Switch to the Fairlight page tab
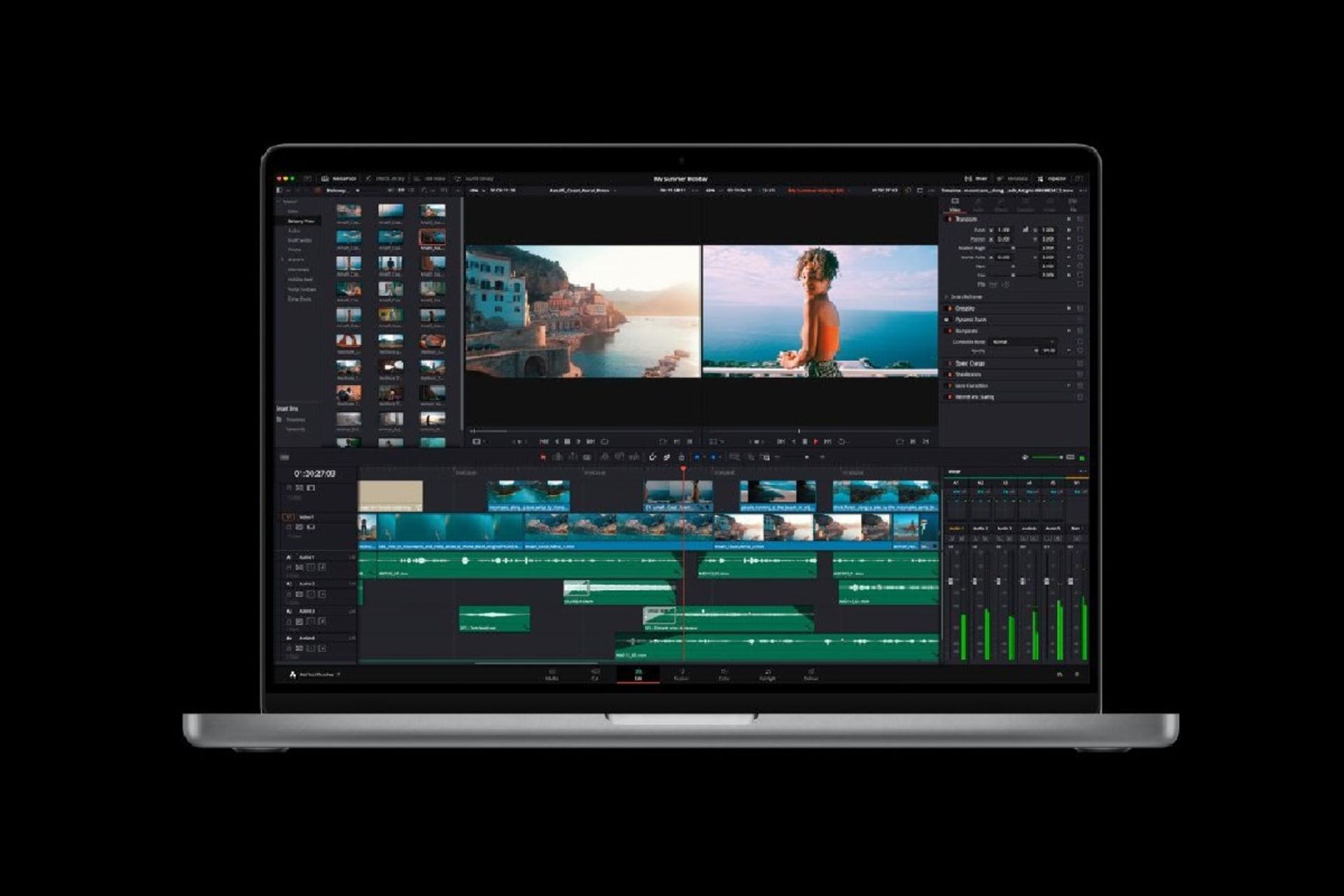1344x896 pixels. (x=767, y=674)
